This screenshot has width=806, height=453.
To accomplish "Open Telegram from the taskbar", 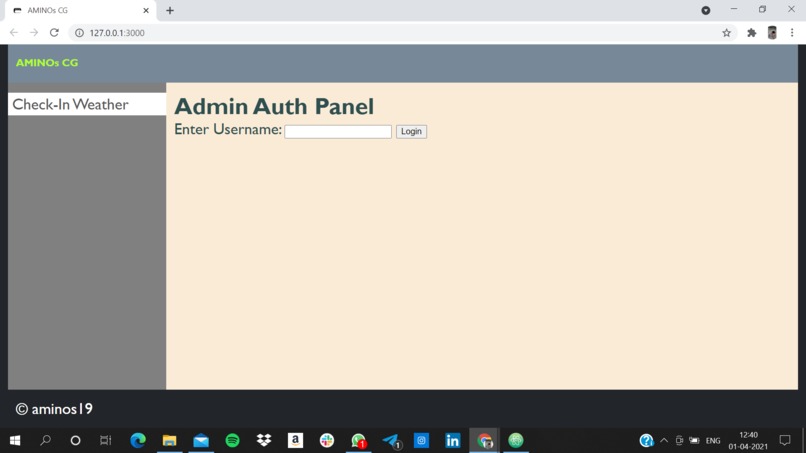I will coord(391,440).
